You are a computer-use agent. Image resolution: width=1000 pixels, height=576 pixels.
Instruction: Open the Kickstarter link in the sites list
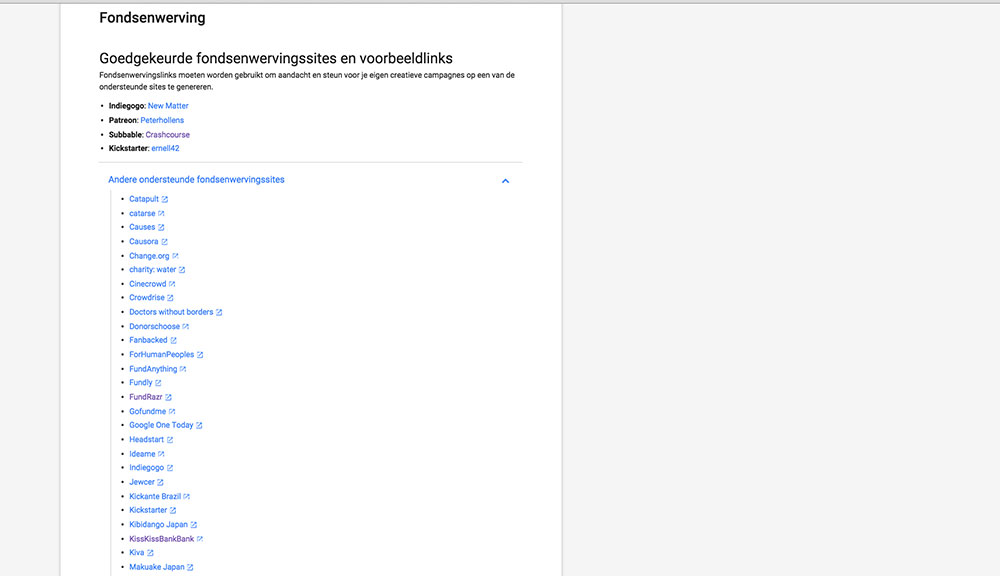pos(148,510)
